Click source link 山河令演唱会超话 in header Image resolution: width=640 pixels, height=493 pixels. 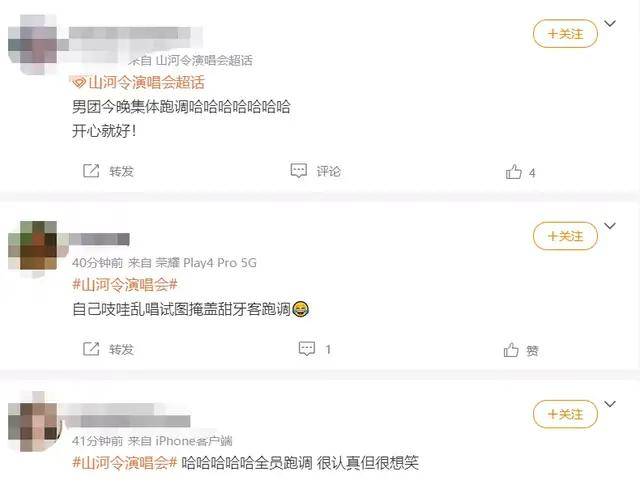coord(204,60)
